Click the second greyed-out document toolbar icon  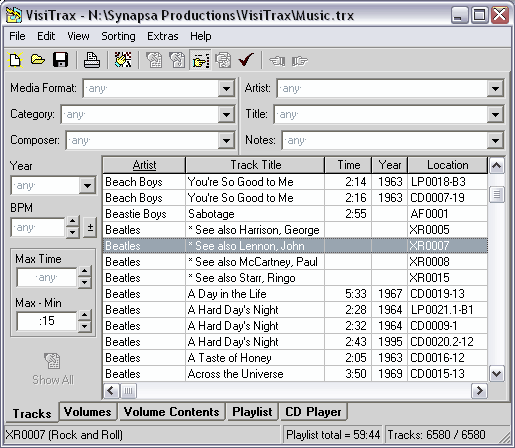[177, 60]
